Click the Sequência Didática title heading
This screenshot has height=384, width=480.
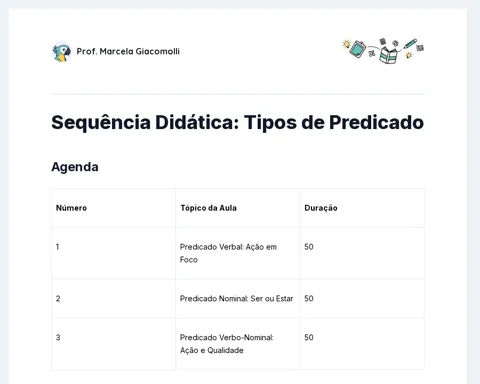coord(237,122)
